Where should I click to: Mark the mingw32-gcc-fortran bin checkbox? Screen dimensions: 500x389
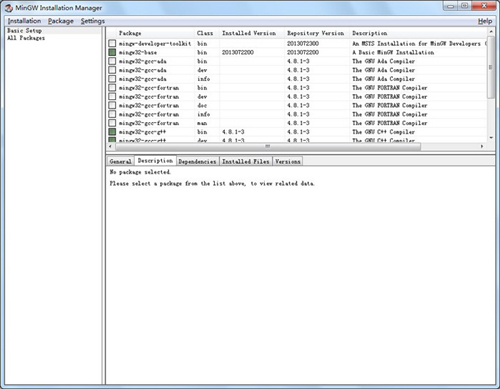(112, 88)
